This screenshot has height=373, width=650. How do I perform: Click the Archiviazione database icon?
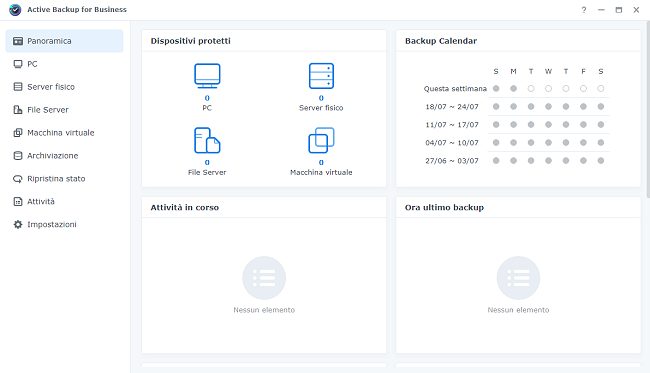coord(18,155)
